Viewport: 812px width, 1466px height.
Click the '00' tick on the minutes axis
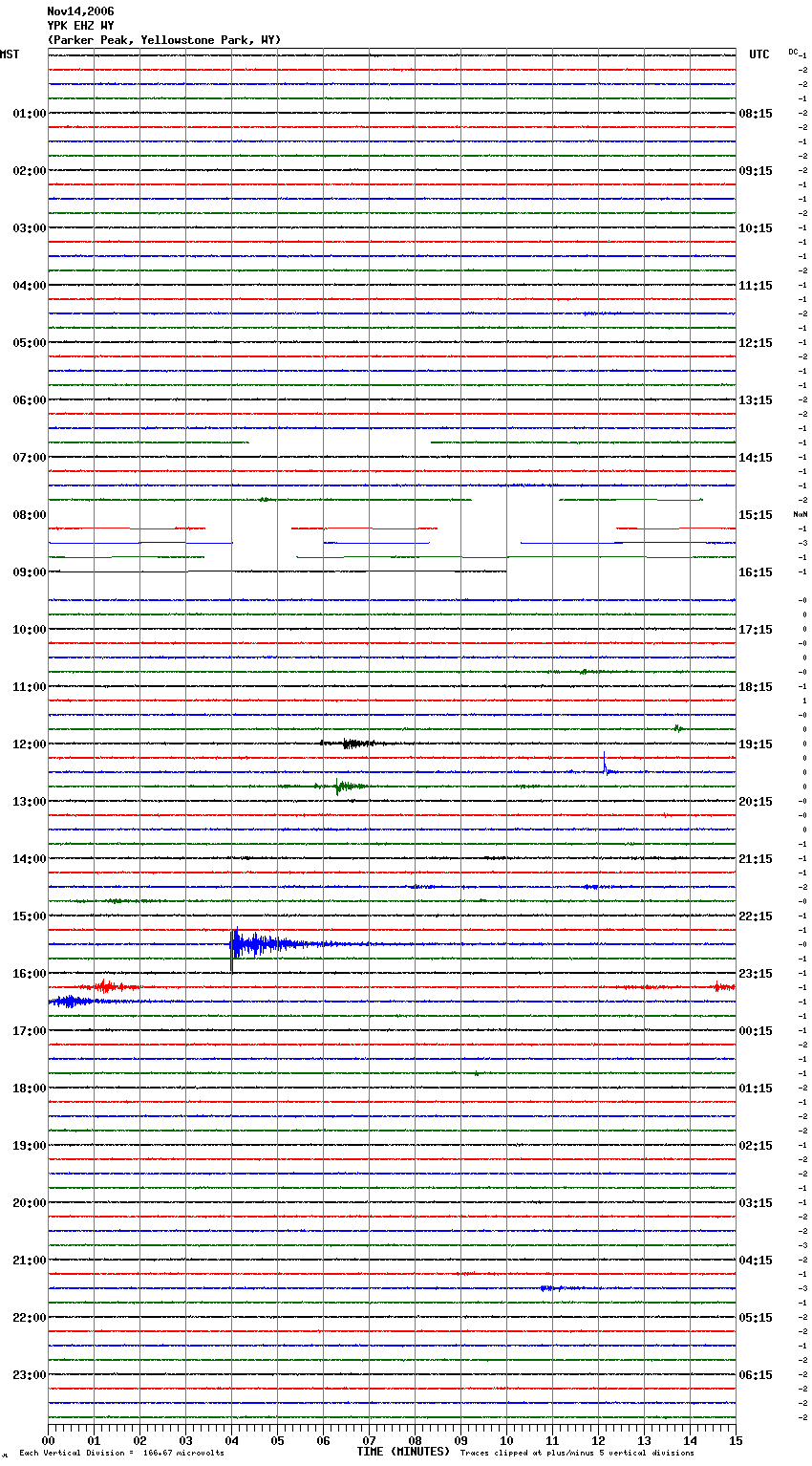(x=48, y=1440)
